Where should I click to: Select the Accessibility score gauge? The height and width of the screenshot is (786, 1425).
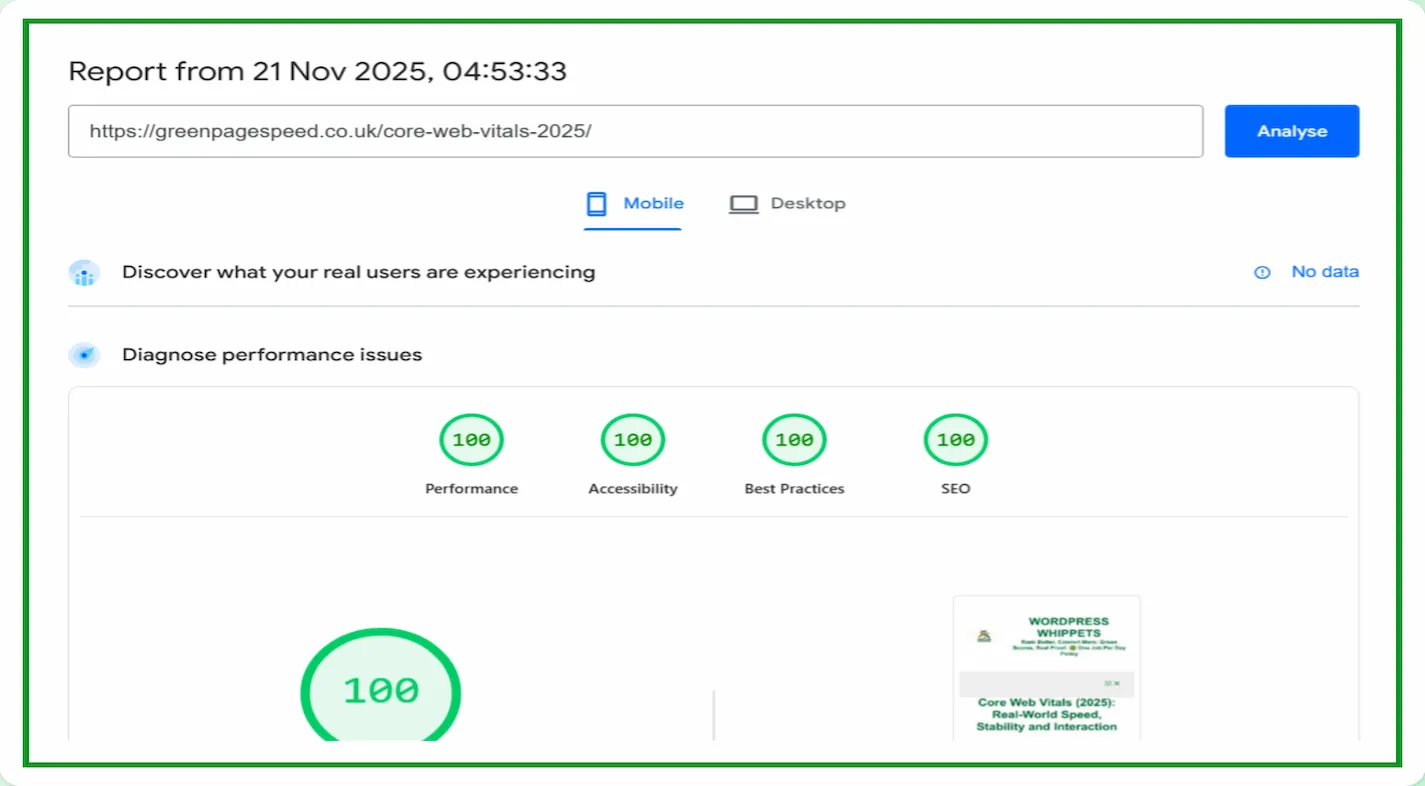pos(632,440)
